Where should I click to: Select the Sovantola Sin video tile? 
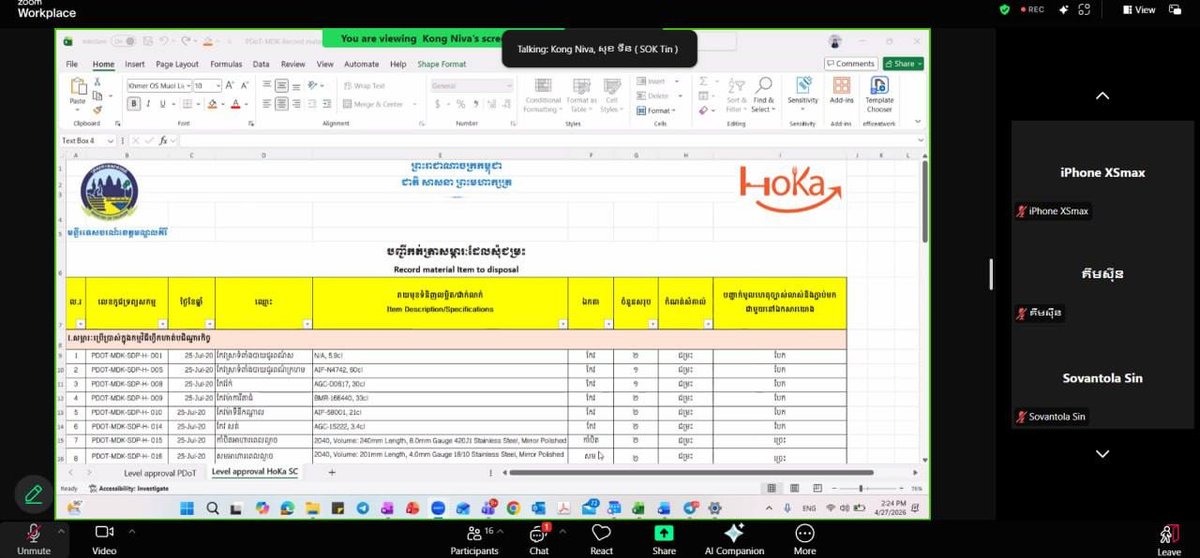[1102, 378]
